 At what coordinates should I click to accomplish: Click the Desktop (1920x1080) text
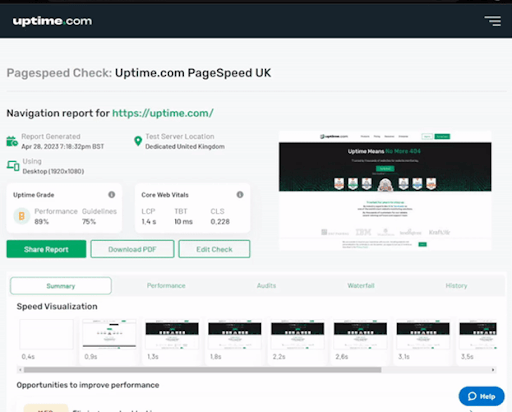53,171
